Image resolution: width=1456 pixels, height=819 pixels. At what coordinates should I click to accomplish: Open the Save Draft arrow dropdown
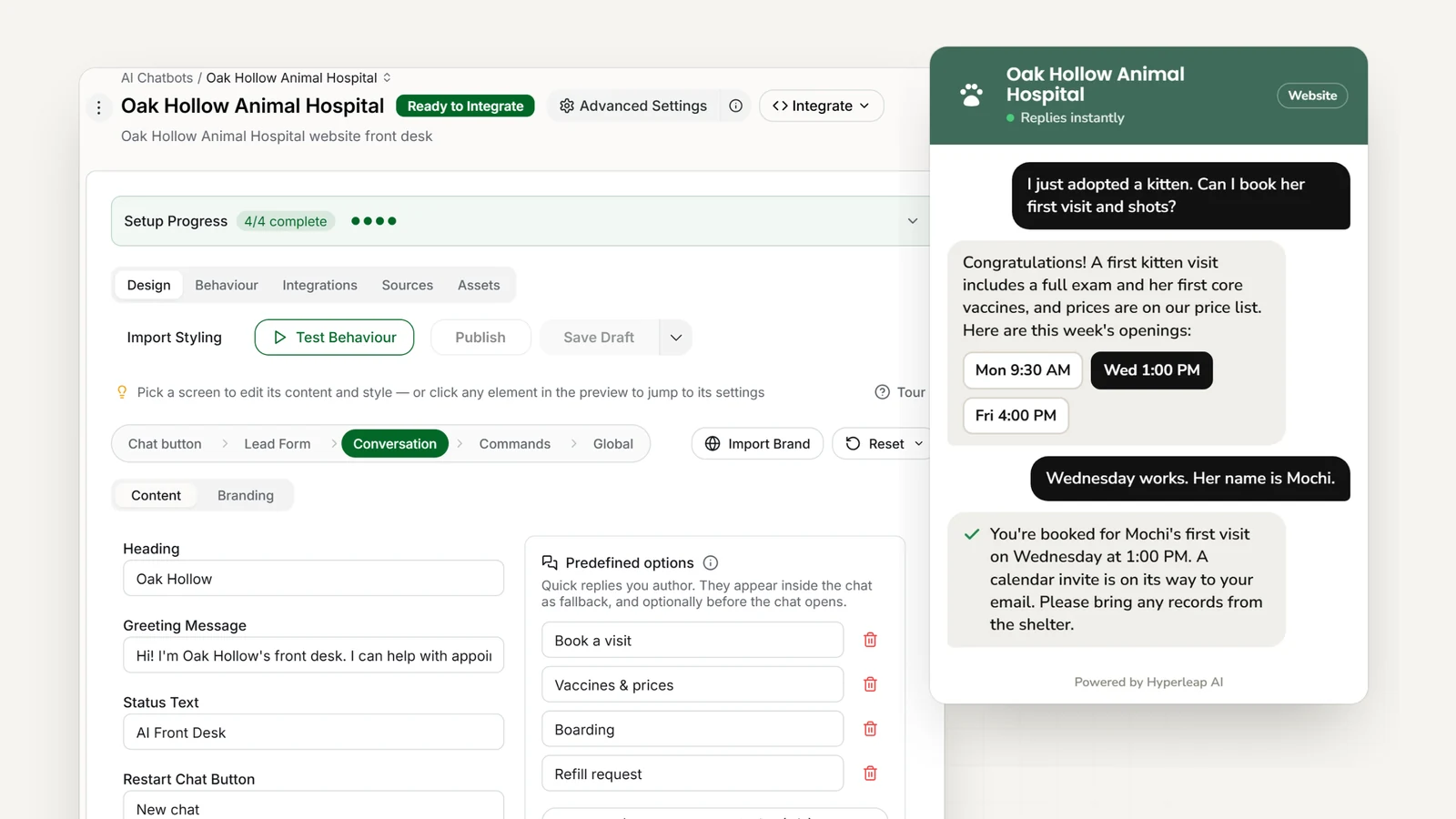[x=676, y=337]
